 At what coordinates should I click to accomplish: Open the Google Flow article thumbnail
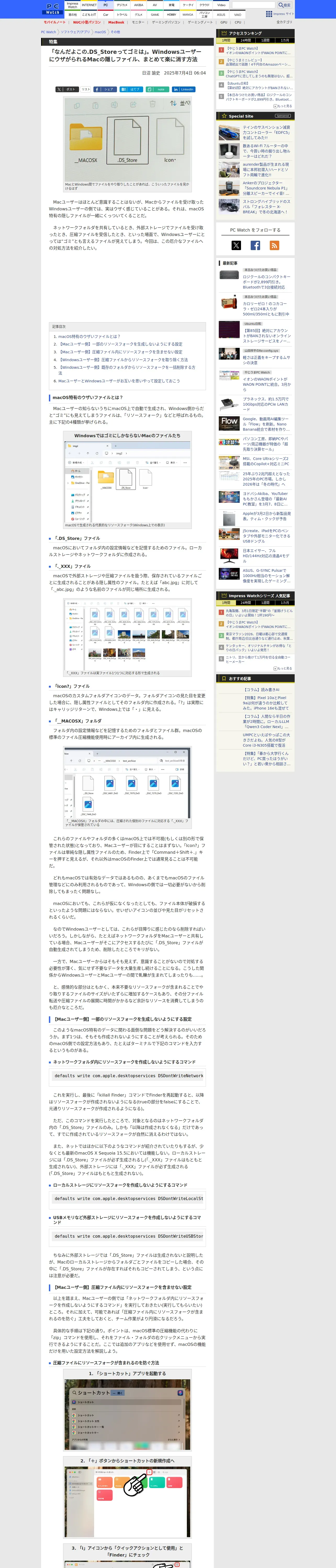pyautogui.click(x=229, y=423)
